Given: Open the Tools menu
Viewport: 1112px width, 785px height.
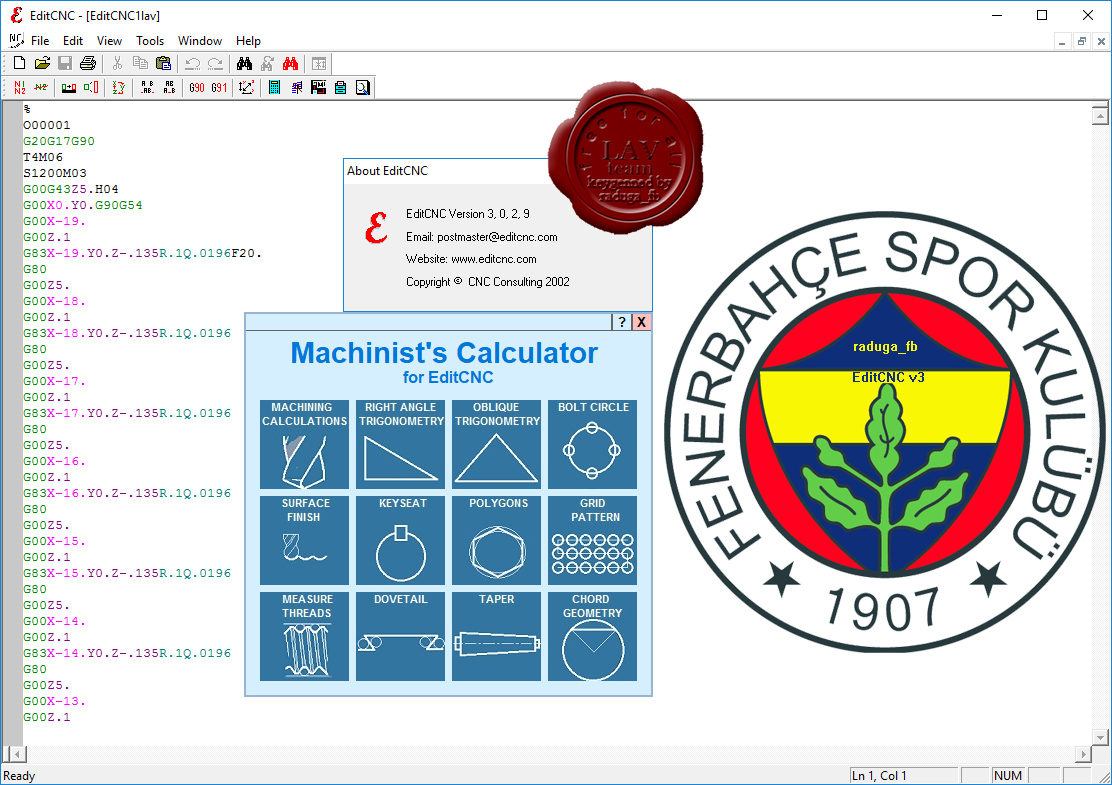Looking at the screenshot, I should tap(150, 40).
